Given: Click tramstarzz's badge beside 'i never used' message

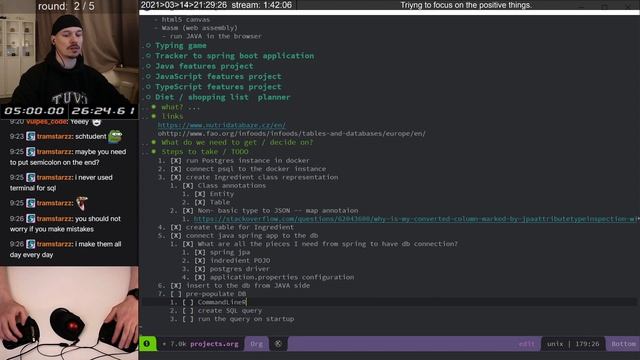Looking at the screenshot, I should 31,178.
